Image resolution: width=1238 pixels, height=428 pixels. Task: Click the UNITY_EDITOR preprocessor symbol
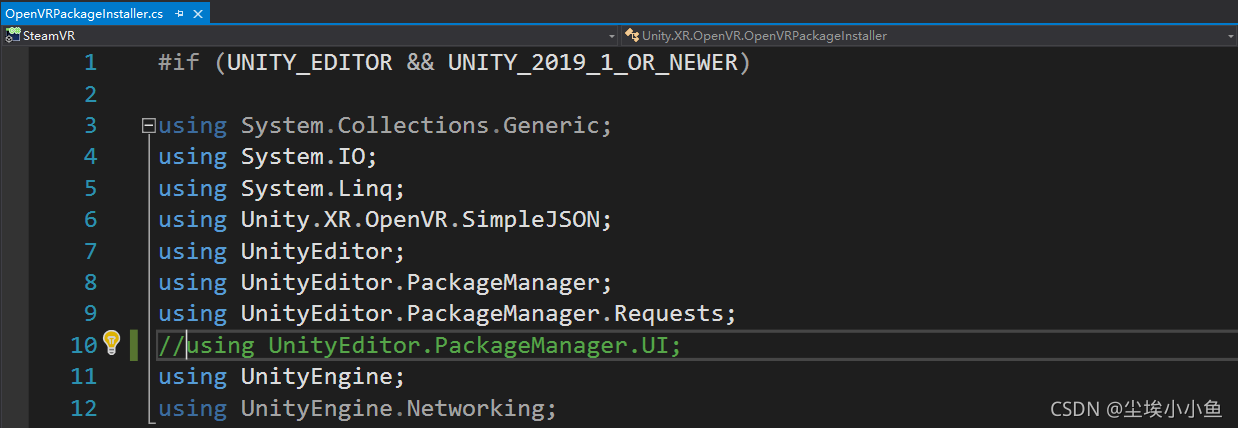310,63
